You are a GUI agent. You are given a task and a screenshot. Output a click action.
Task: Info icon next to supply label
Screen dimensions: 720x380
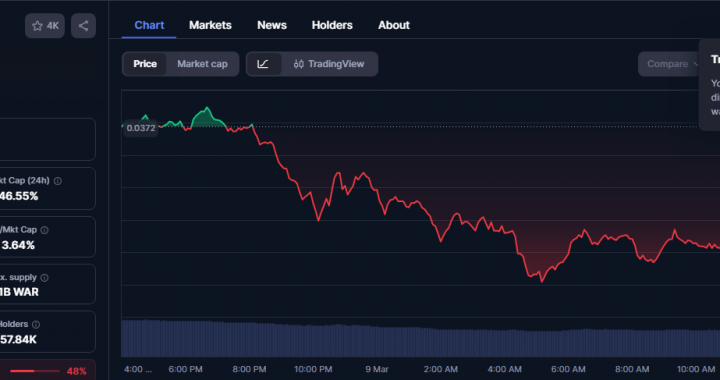click(45, 278)
